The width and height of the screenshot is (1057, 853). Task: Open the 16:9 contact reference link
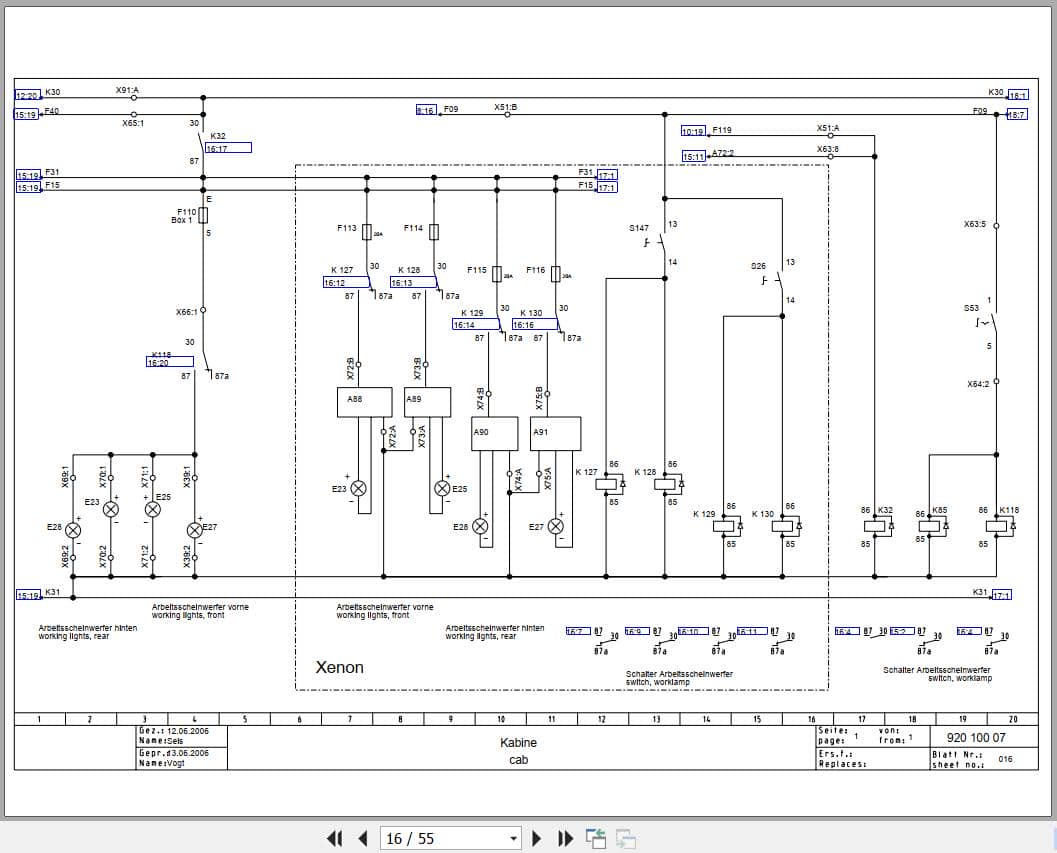pyautogui.click(x=637, y=631)
